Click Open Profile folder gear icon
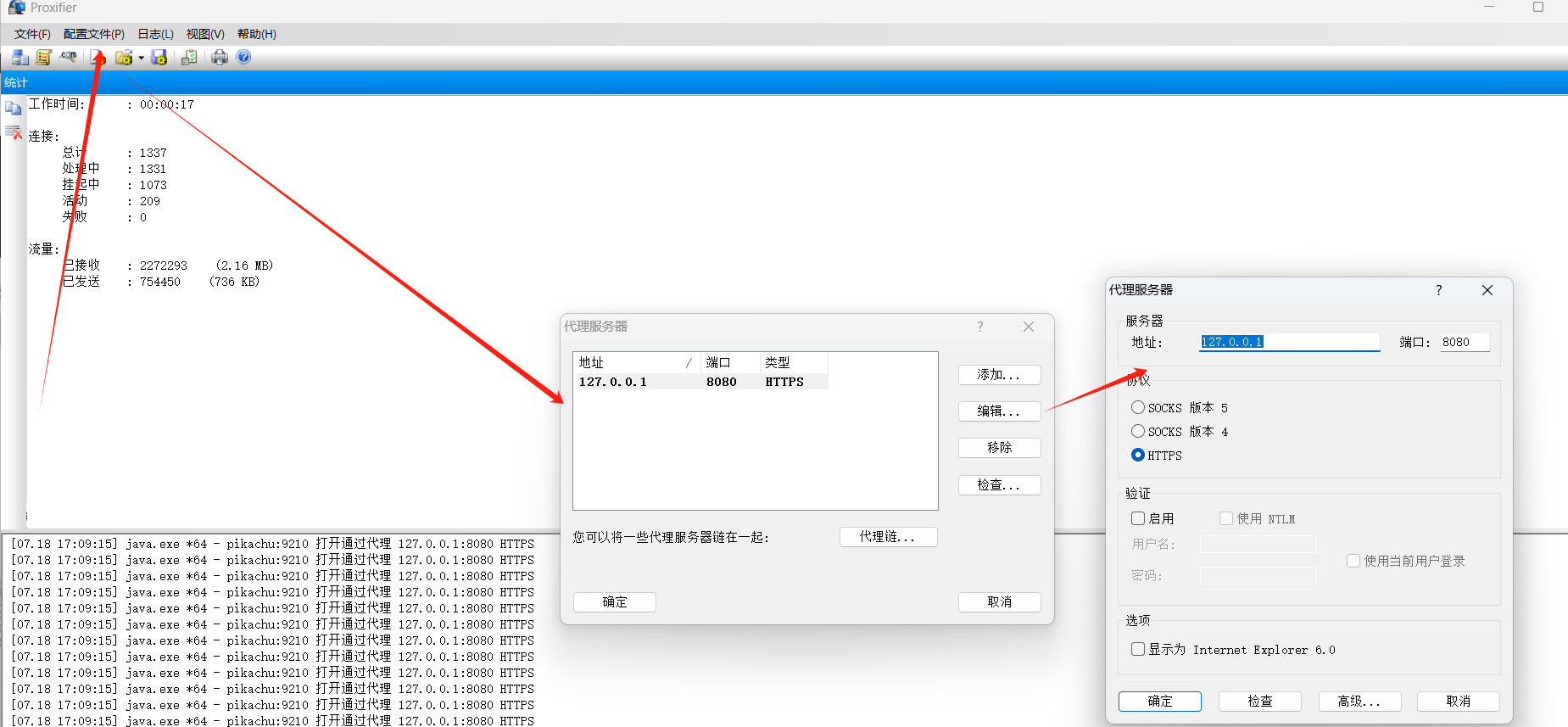 pos(124,57)
